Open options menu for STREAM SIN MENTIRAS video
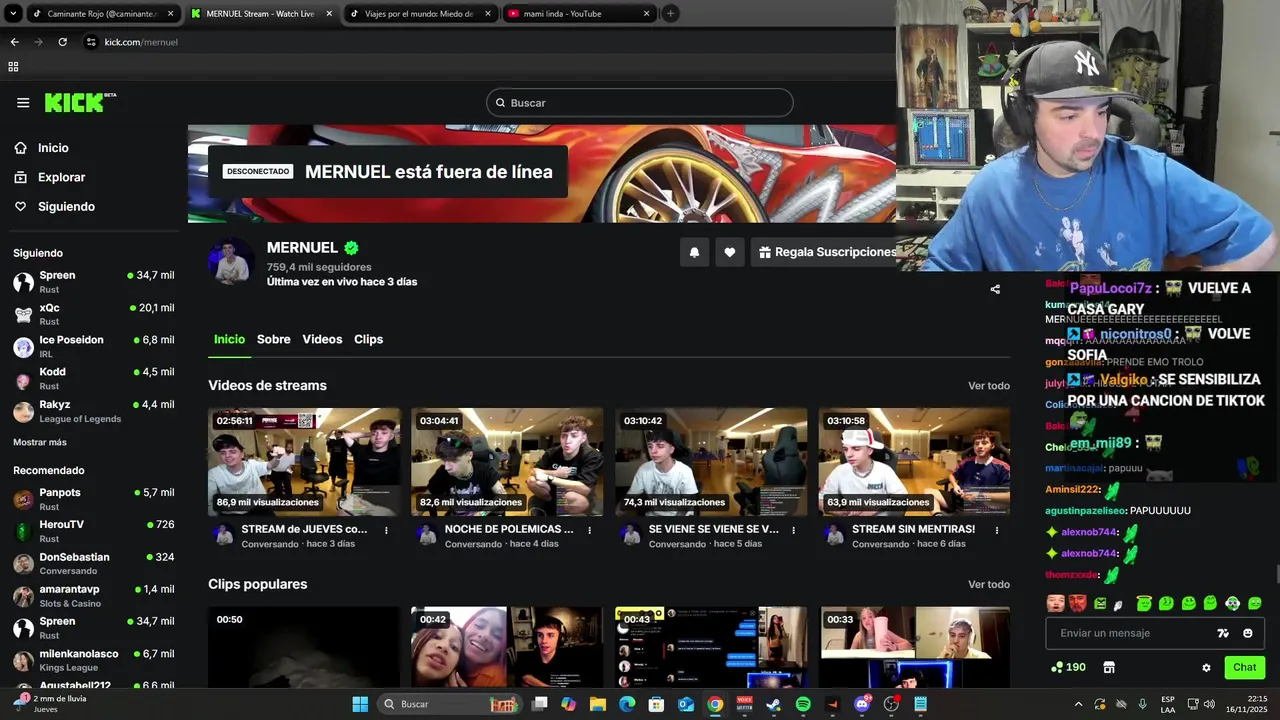The image size is (1280, 720). (x=997, y=530)
